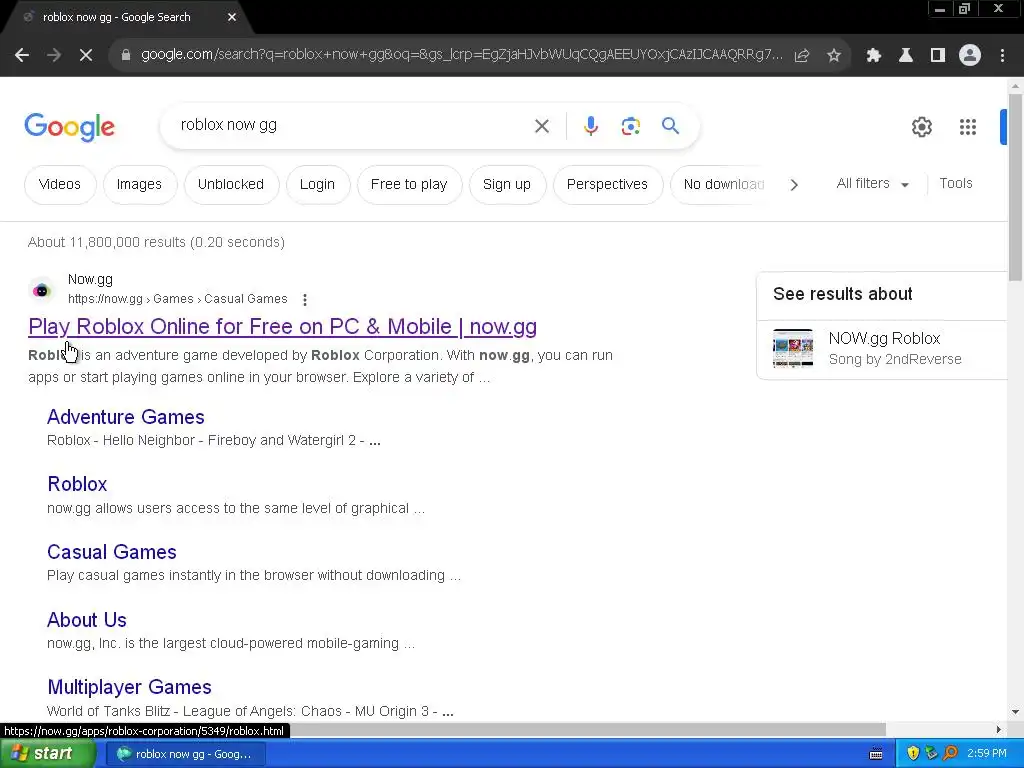Bookmark this page with the star icon
Image resolution: width=1024 pixels, height=768 pixels.
point(833,56)
